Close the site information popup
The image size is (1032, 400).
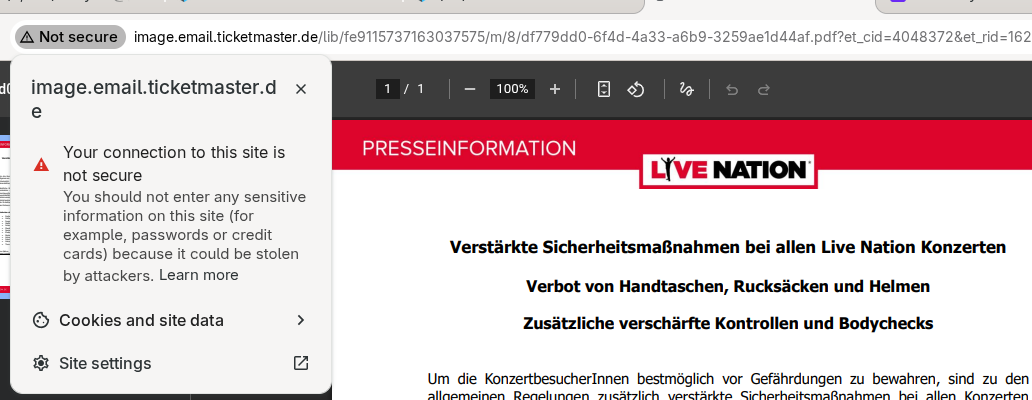pos(301,89)
